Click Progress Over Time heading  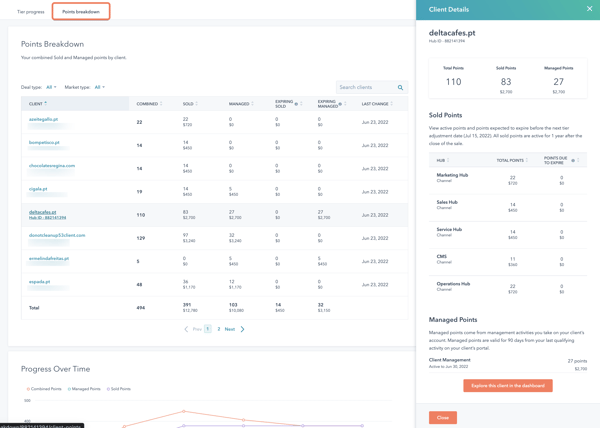click(x=55, y=369)
